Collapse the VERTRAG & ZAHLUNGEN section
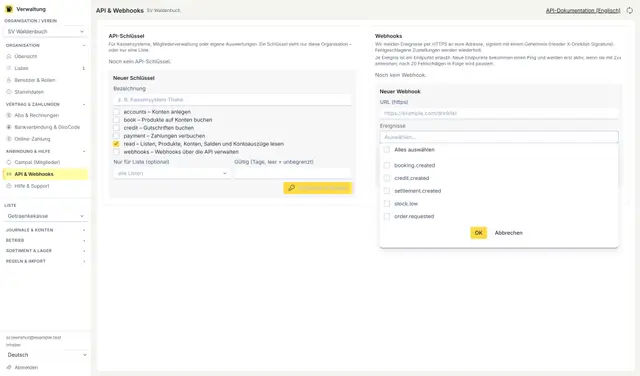This screenshot has width=640, height=376. (45, 104)
